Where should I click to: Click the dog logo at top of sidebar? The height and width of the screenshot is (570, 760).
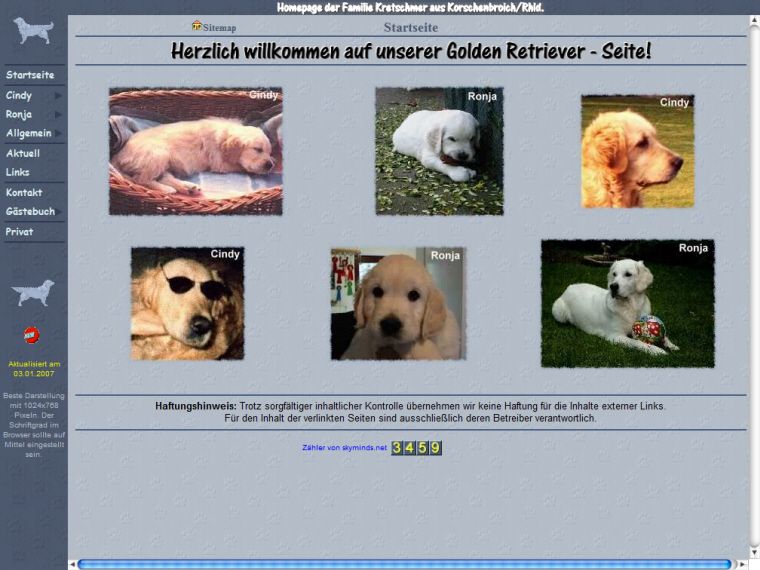(33, 30)
